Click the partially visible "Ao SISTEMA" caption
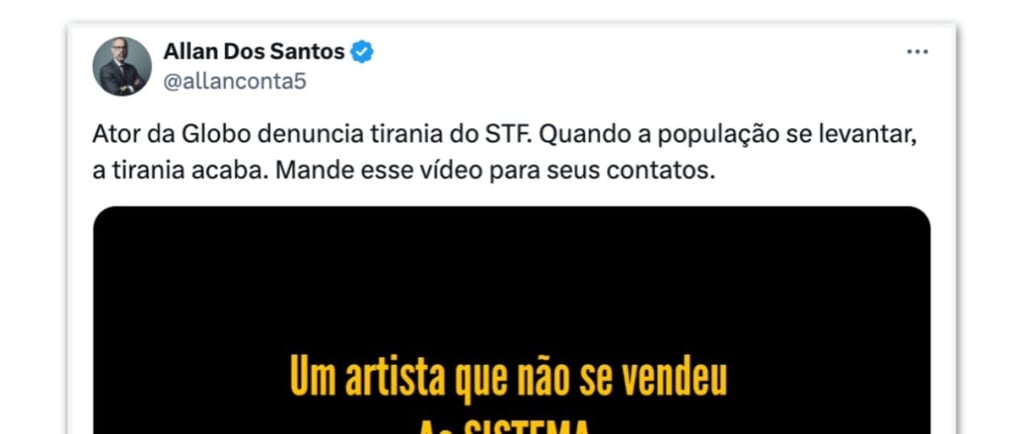Viewport: 1024px width, 434px height. [x=503, y=427]
